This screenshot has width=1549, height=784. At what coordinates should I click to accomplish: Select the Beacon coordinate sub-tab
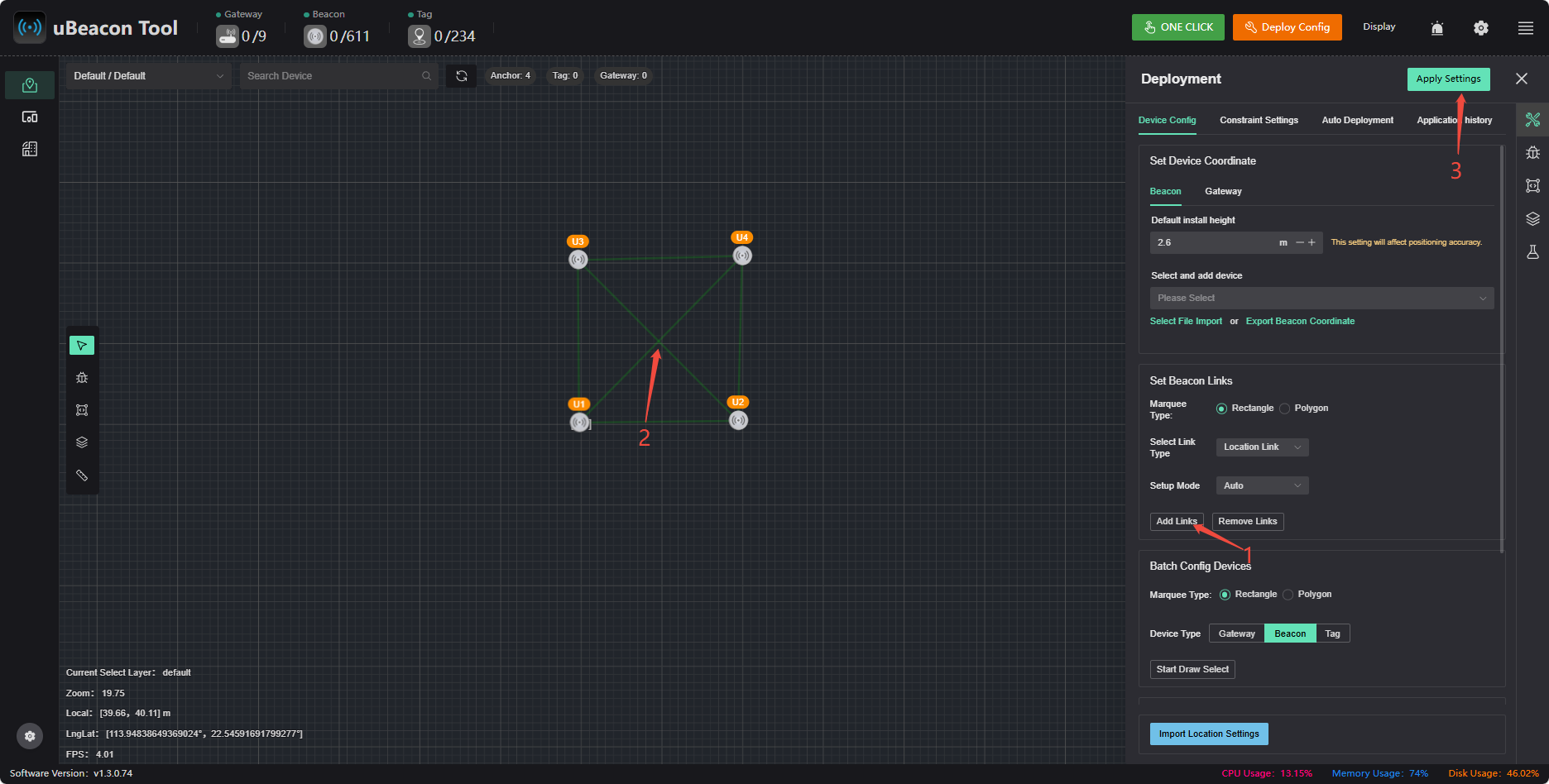[1165, 191]
